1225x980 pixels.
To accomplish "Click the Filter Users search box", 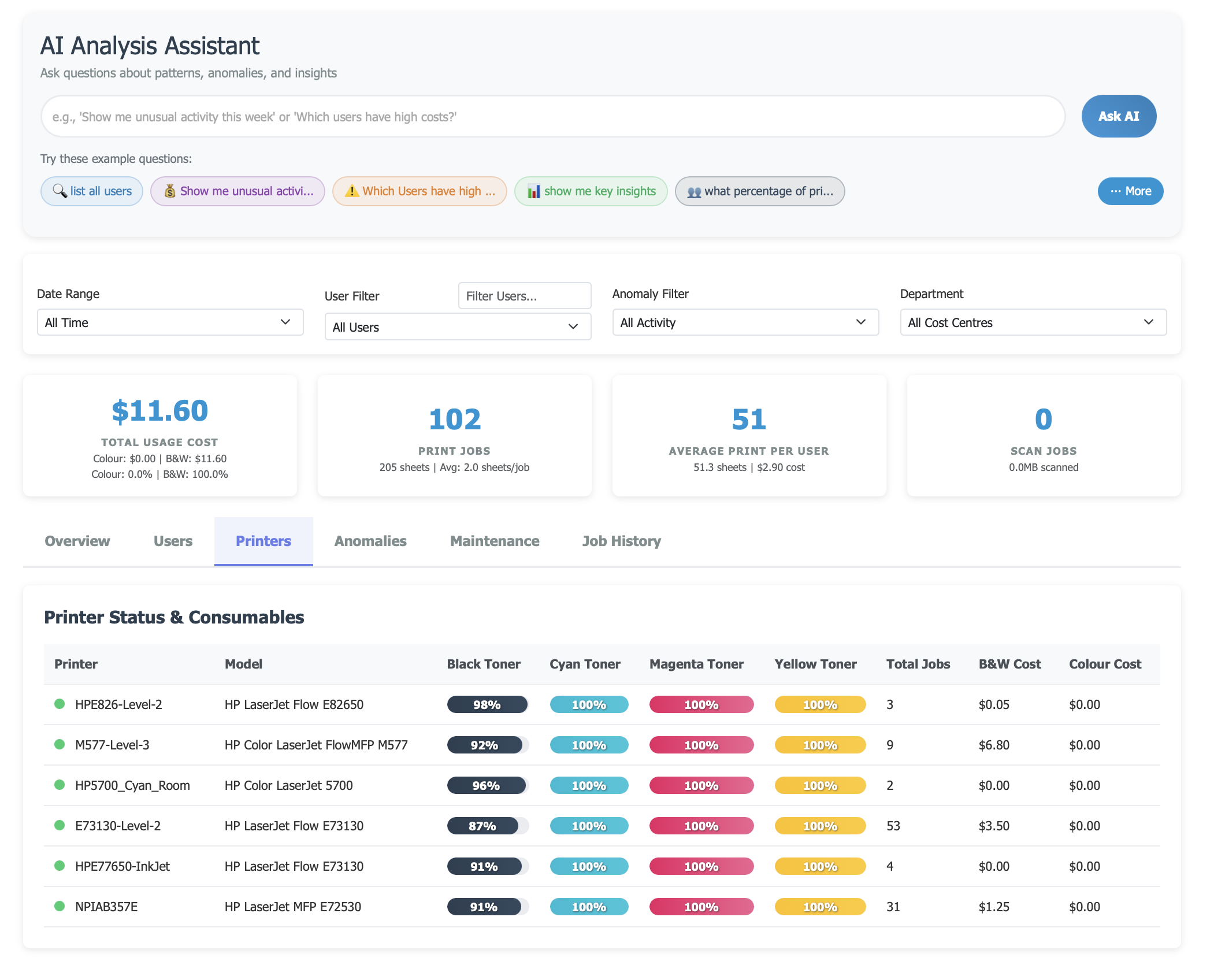I will pyautogui.click(x=524, y=296).
